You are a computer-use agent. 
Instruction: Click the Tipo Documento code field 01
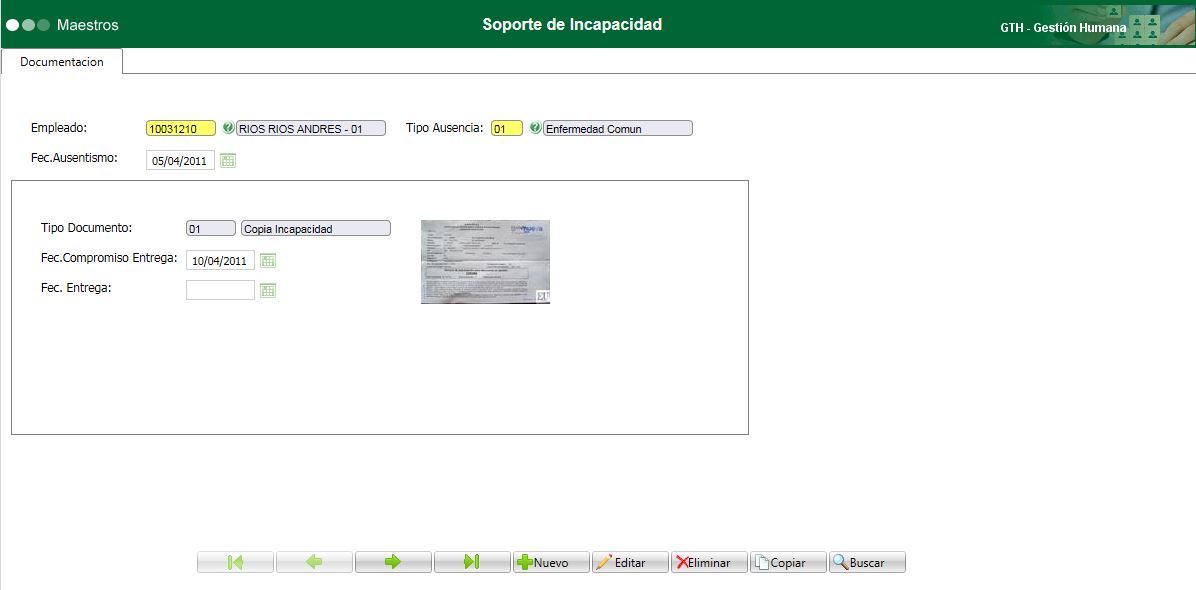[211, 228]
